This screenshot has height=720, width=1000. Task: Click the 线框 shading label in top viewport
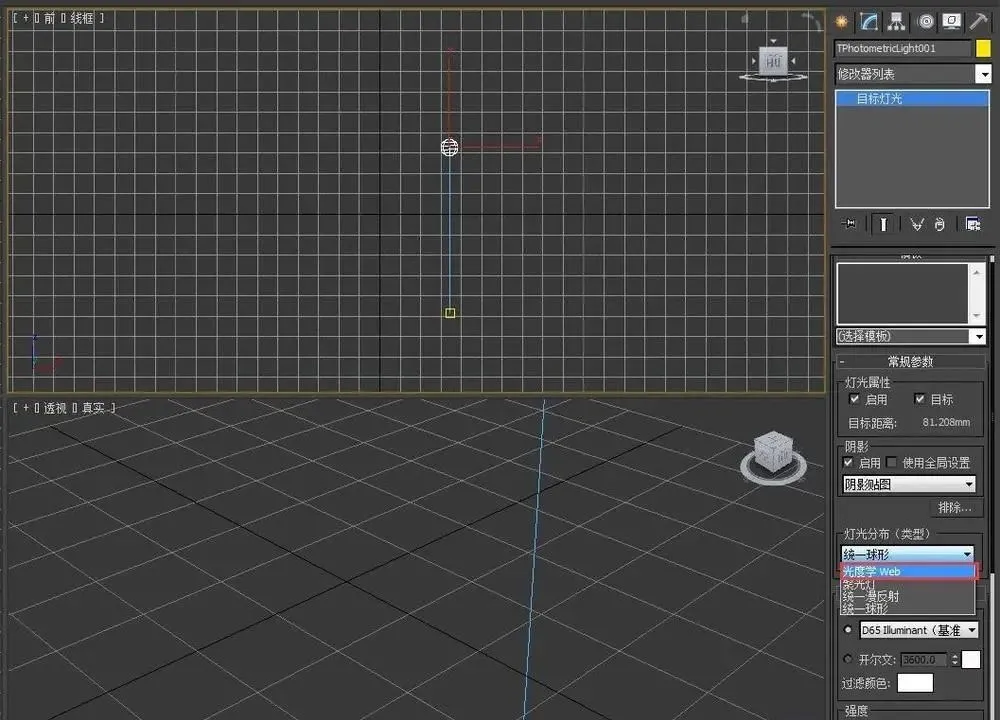pos(82,18)
